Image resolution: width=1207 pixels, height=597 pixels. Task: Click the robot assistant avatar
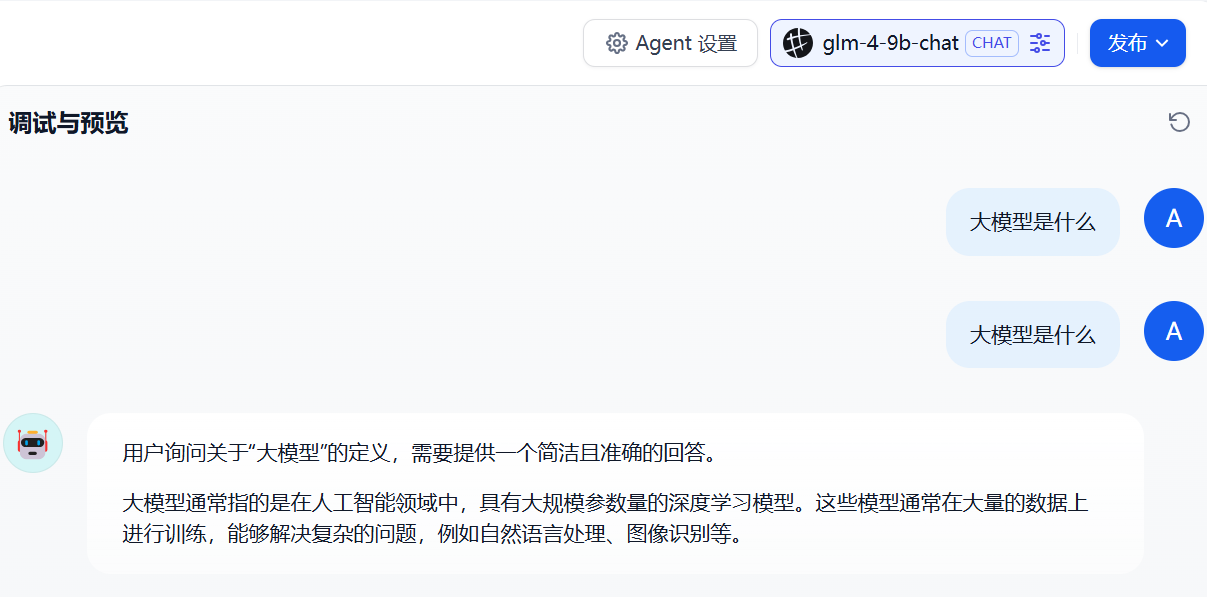point(33,443)
